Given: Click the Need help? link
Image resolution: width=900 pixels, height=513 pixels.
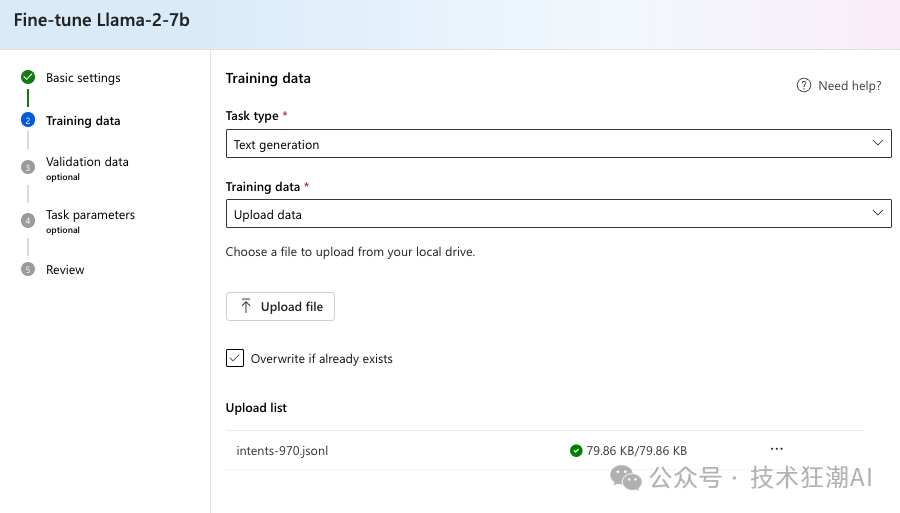Looking at the screenshot, I should click(849, 86).
